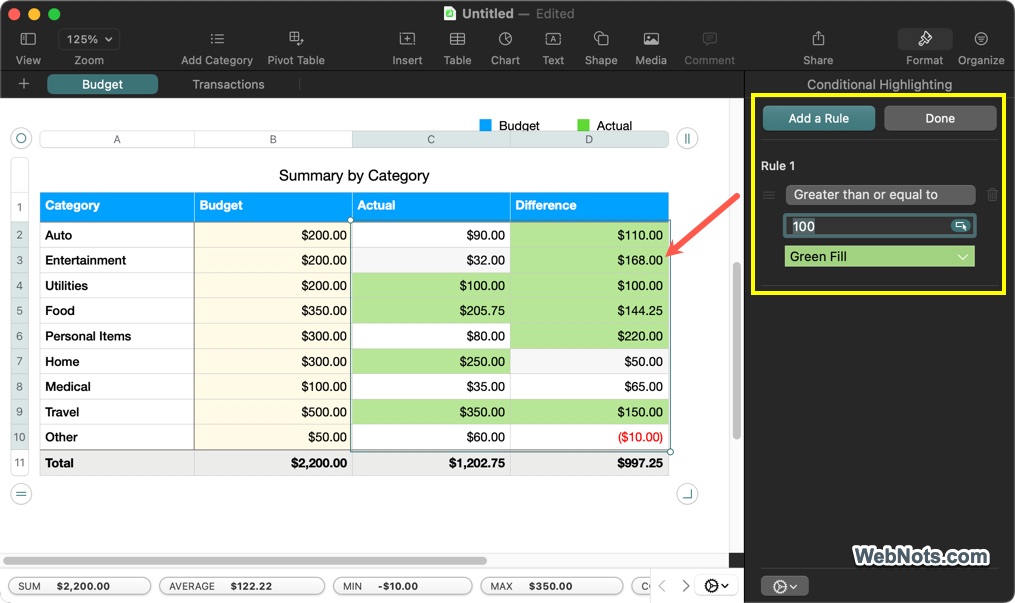Viewport: 1015px width, 603px height.
Task: Open the 125% Zoom dropdown
Action: tap(89, 39)
